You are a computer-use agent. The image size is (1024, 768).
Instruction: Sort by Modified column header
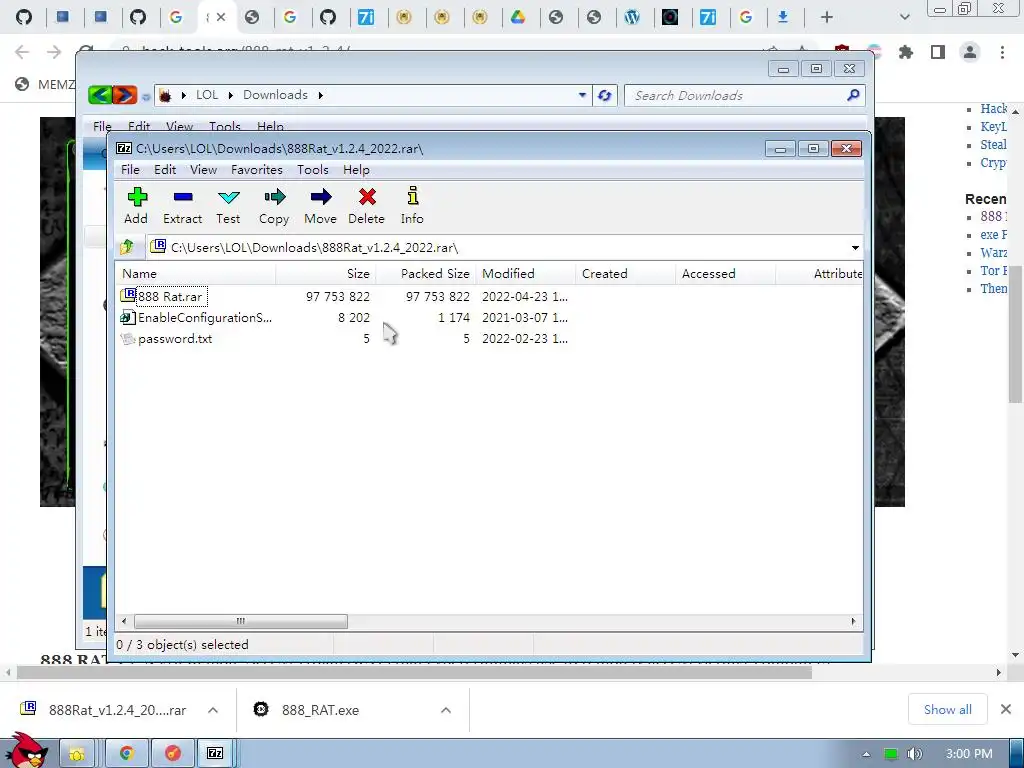(x=526, y=274)
